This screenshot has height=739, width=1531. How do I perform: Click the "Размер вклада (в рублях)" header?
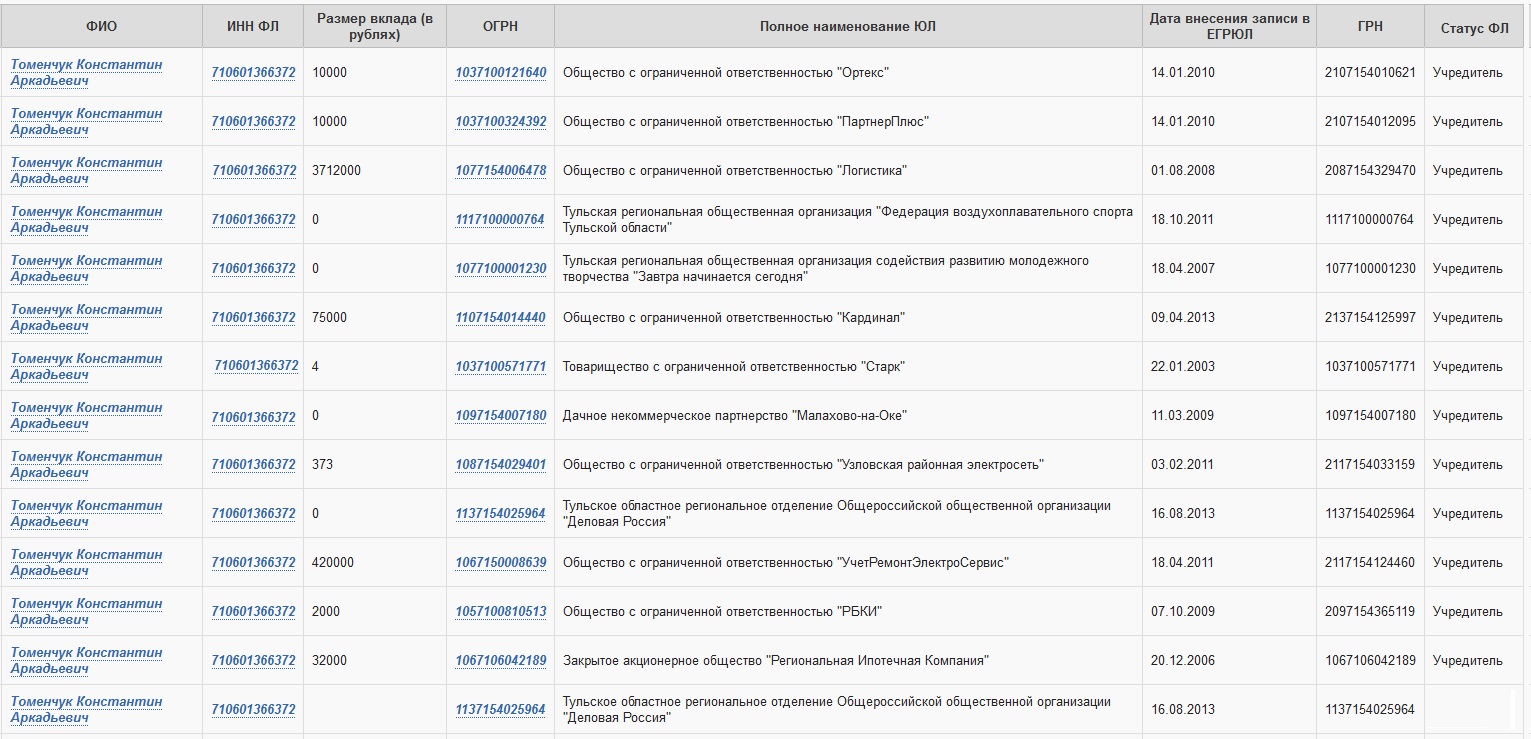click(x=373, y=27)
